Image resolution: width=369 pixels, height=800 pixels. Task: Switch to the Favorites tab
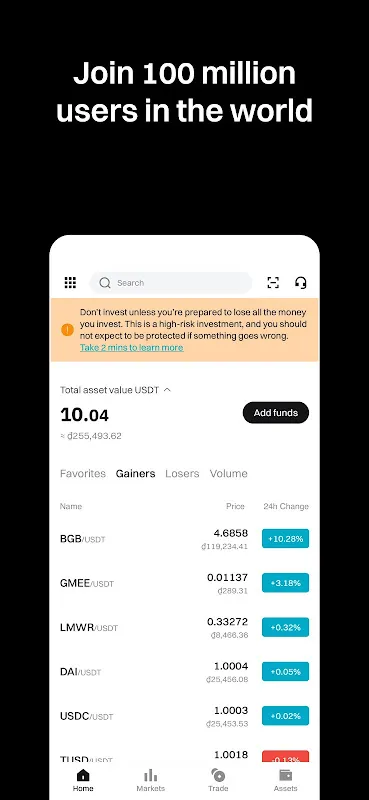click(83, 473)
